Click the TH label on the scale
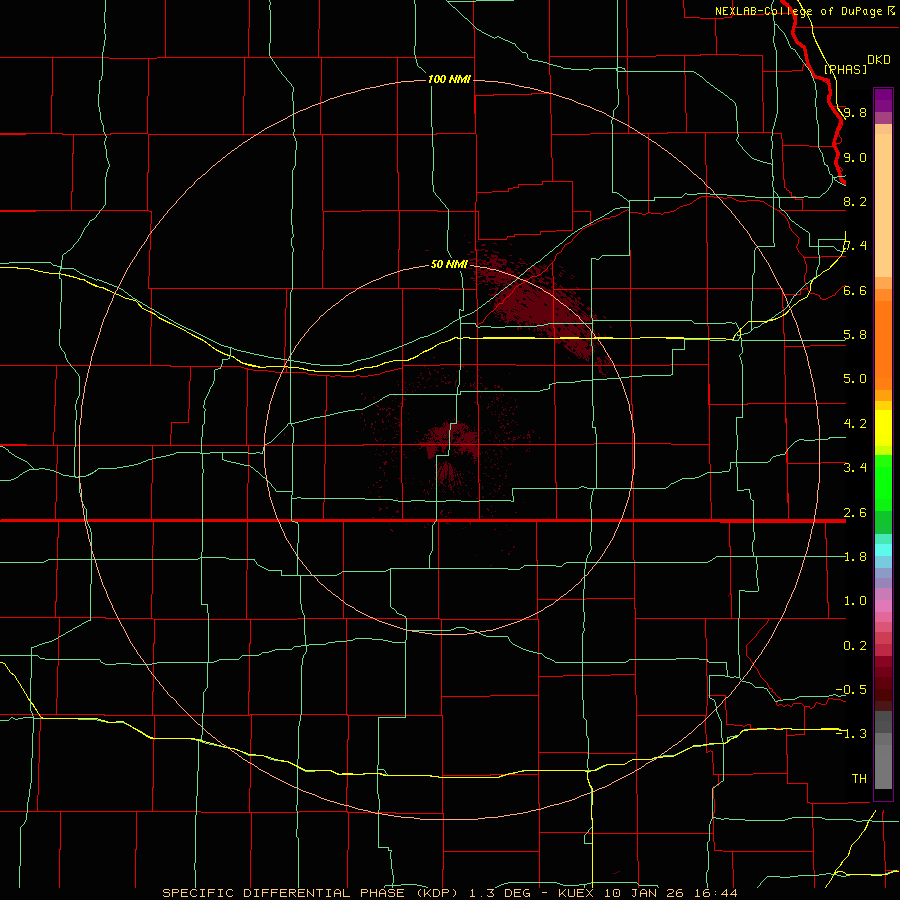The height and width of the screenshot is (900, 900). [x=859, y=779]
